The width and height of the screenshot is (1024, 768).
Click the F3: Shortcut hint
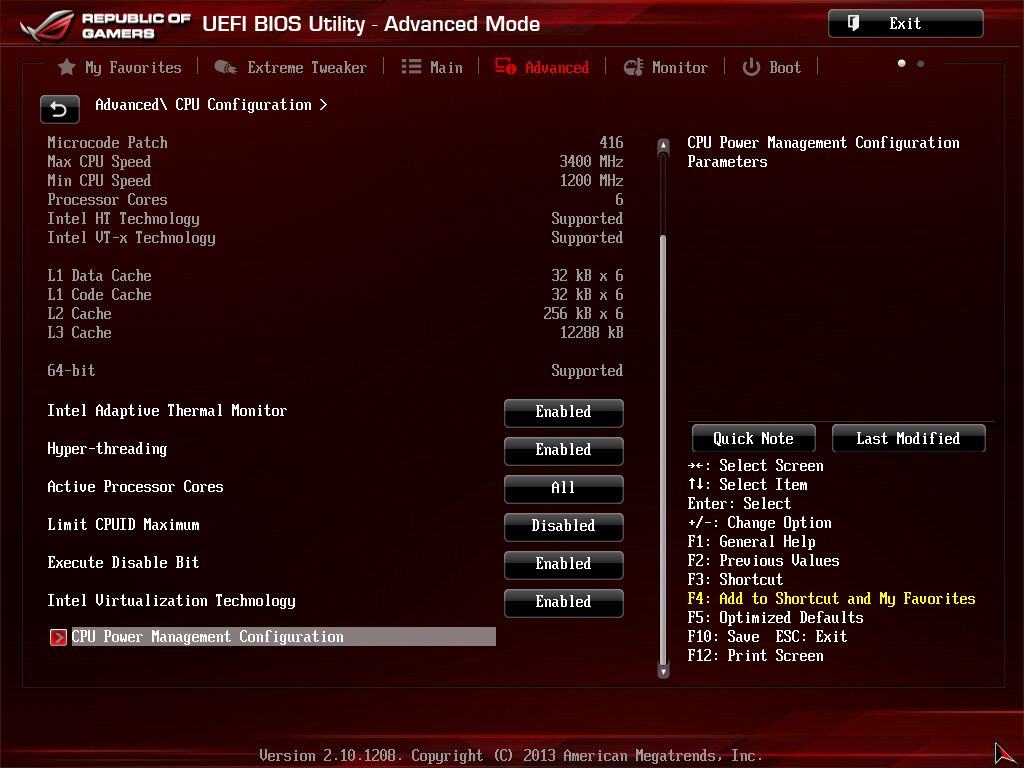735,579
